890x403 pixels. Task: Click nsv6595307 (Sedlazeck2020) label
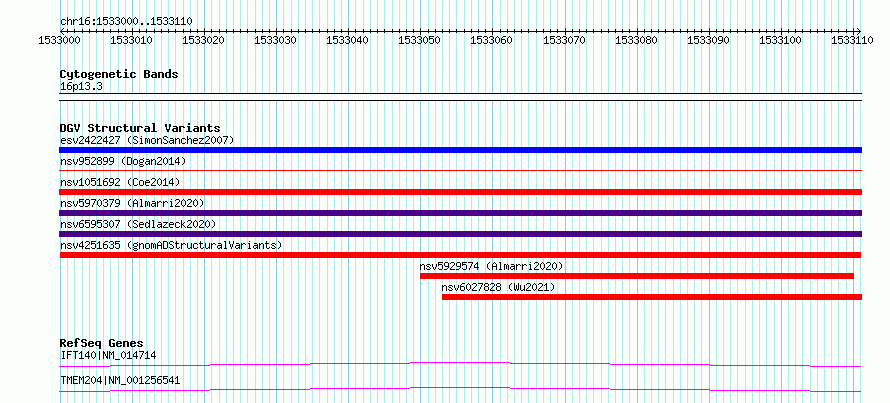pos(138,224)
